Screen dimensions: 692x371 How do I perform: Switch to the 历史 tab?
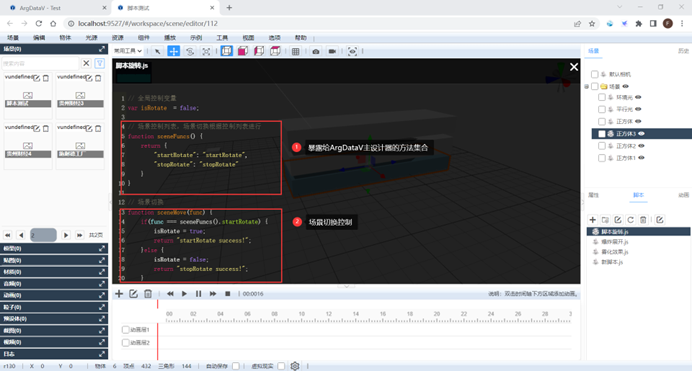click(684, 51)
